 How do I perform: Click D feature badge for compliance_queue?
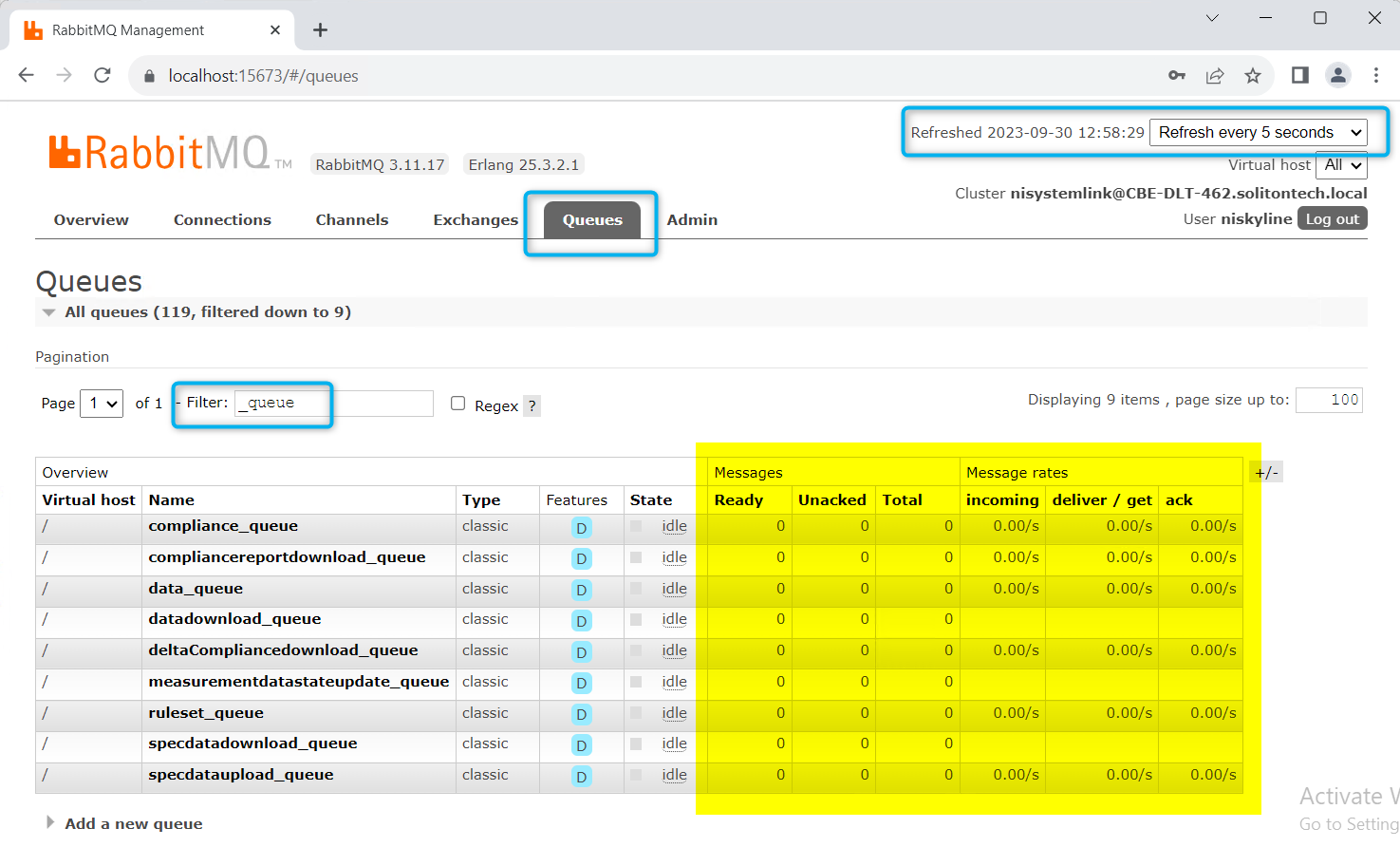coord(582,528)
